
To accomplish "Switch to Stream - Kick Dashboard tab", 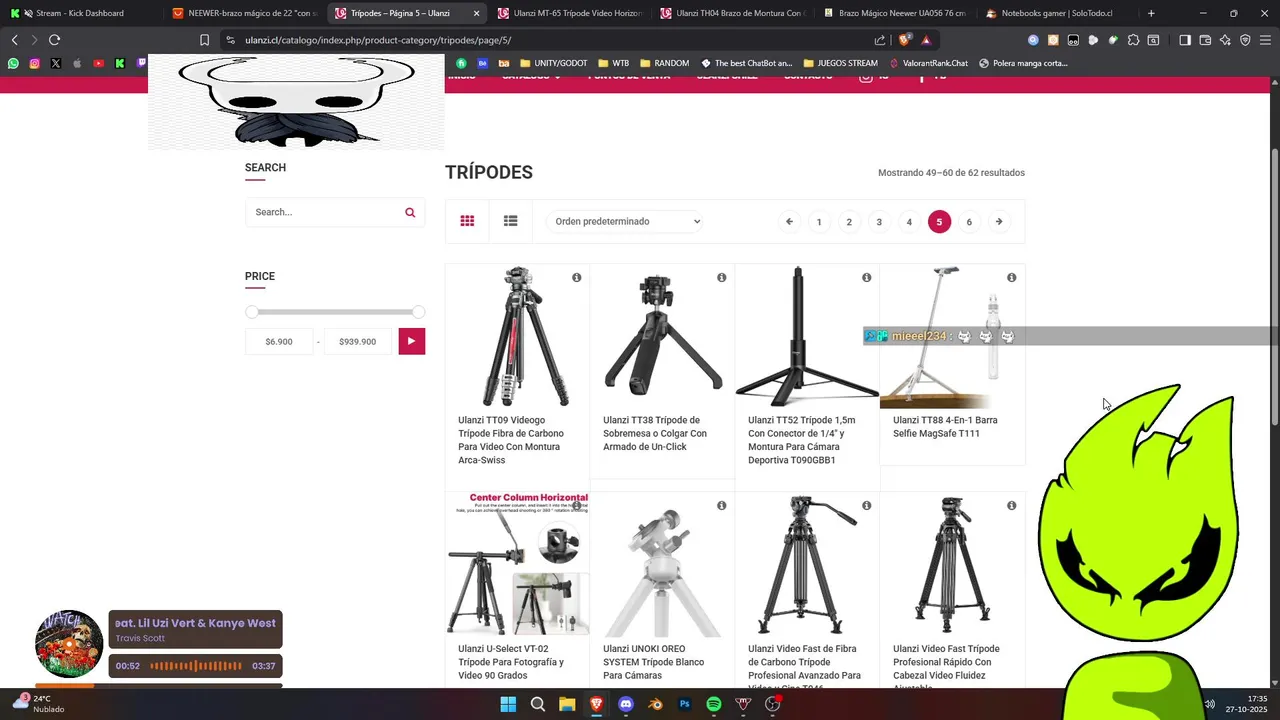I will (x=80, y=13).
